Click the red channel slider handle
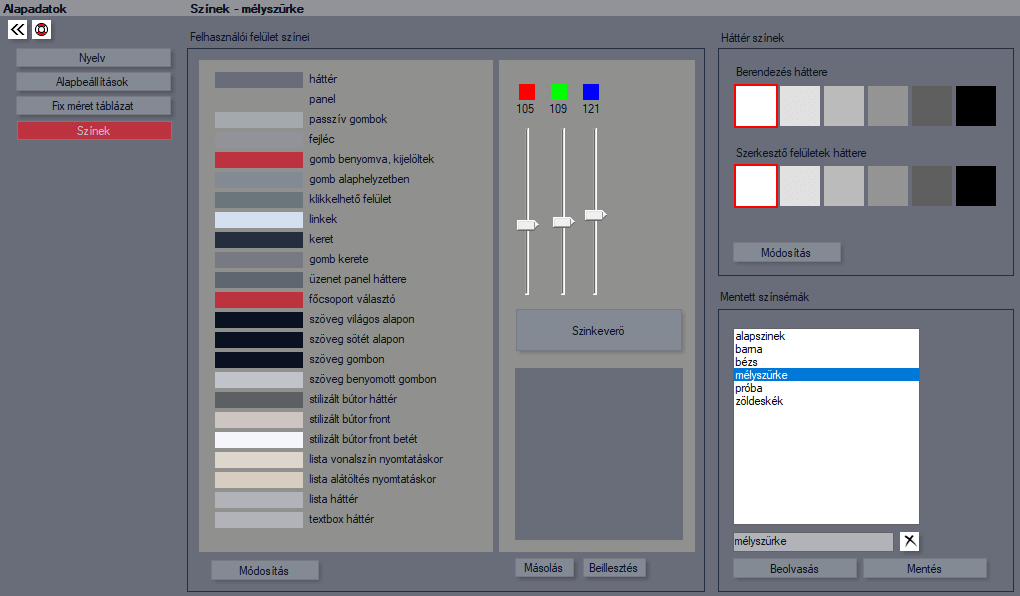Screen dimensions: 1020x596 pyautogui.click(x=527, y=226)
